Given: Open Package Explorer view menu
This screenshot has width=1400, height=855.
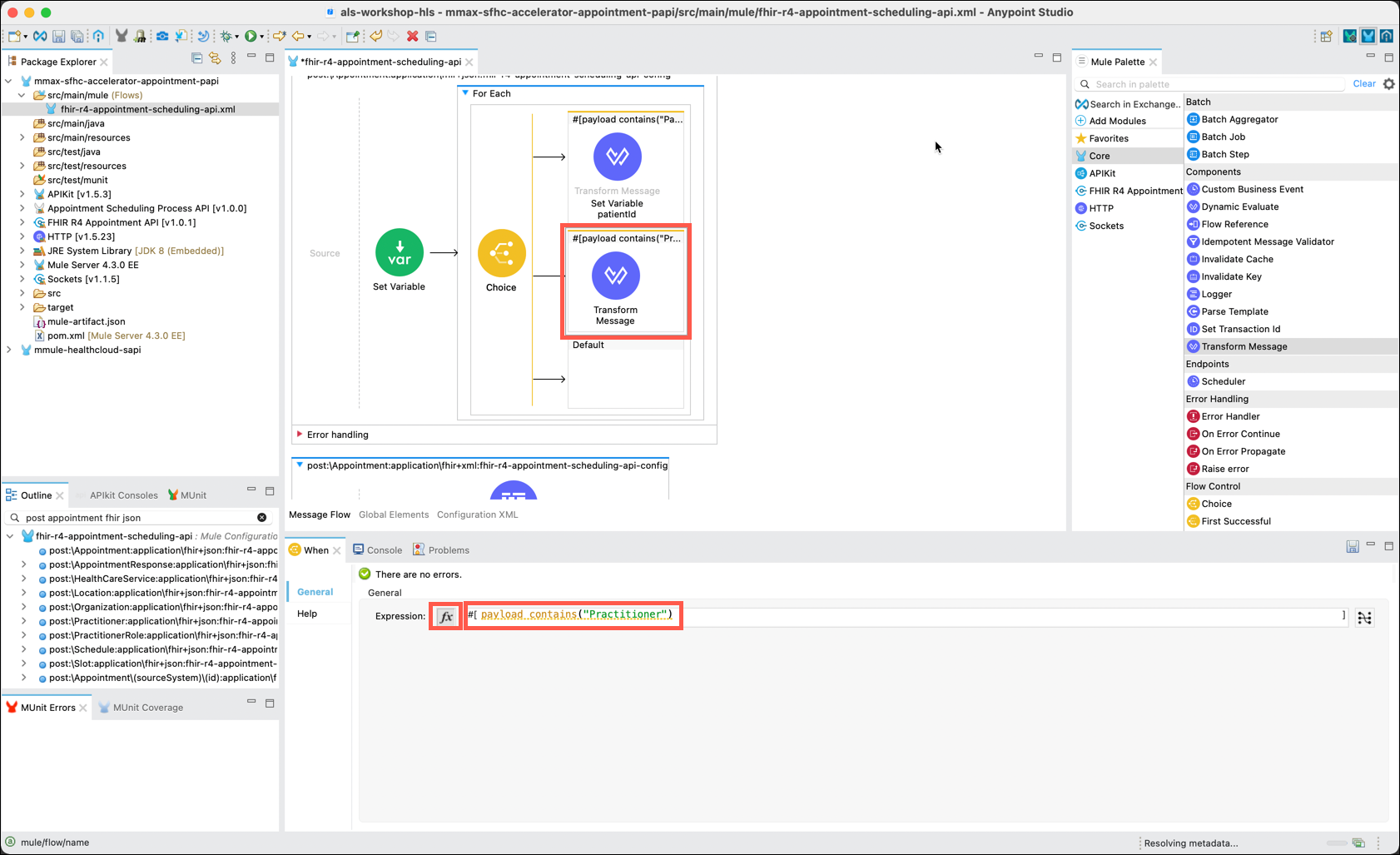Looking at the screenshot, I should [x=233, y=58].
